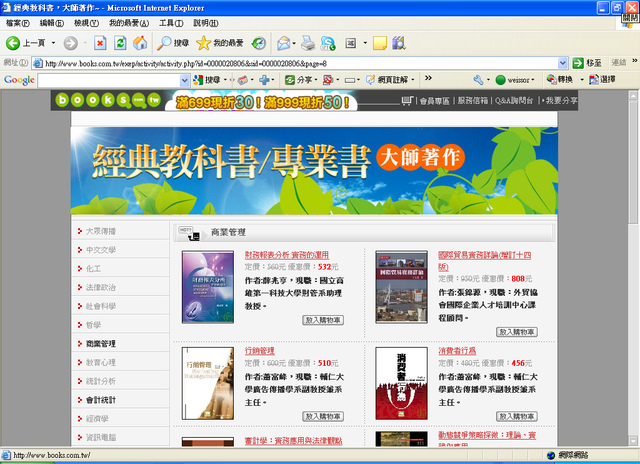Image resolution: width=640 pixels, height=464 pixels.
Task: Expand the Links bar chevron
Action: (635, 60)
